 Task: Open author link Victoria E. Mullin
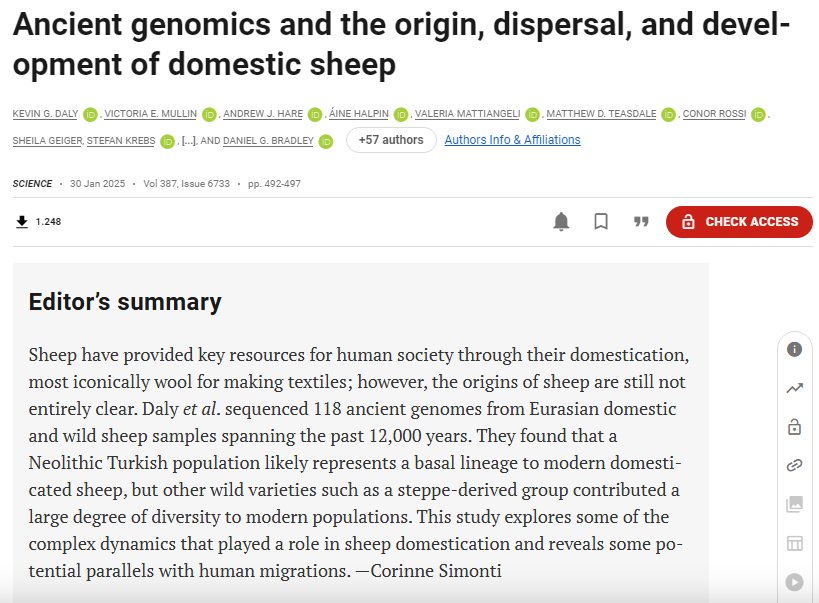tap(150, 114)
